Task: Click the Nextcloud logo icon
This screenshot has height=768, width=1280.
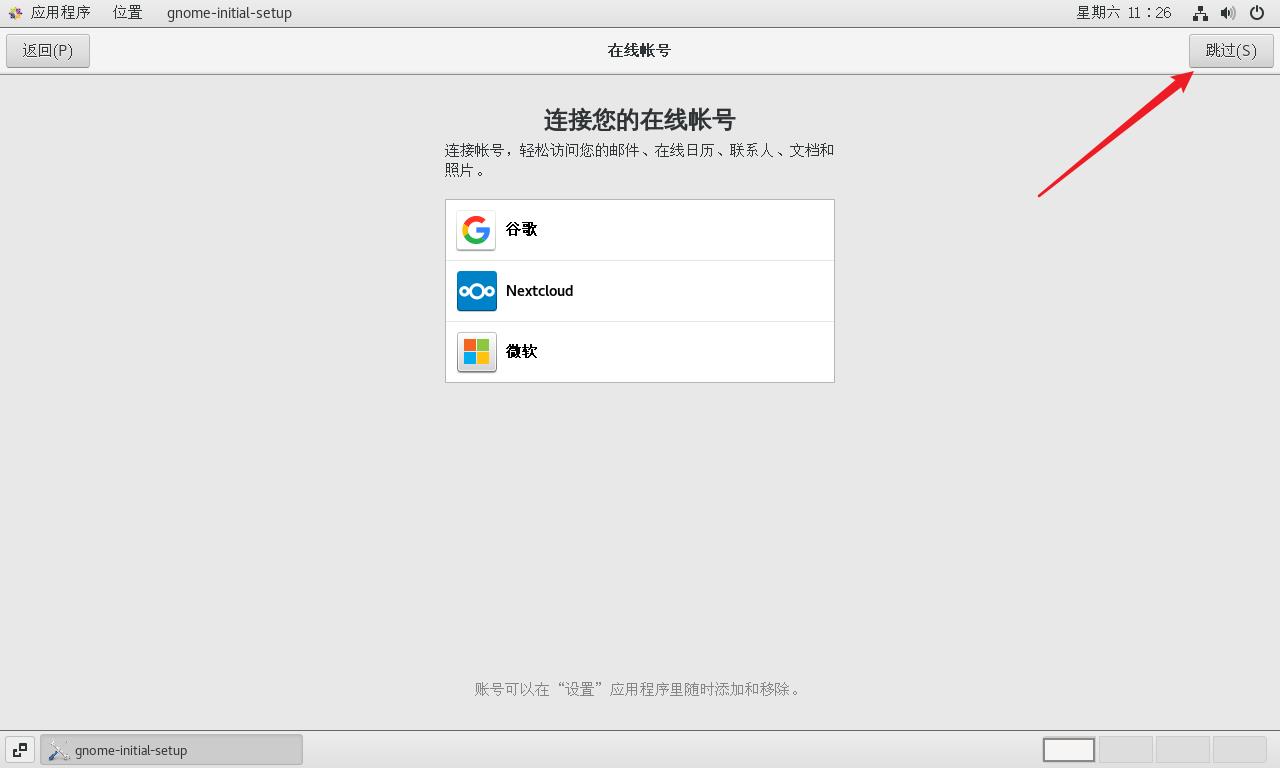Action: pyautogui.click(x=476, y=291)
